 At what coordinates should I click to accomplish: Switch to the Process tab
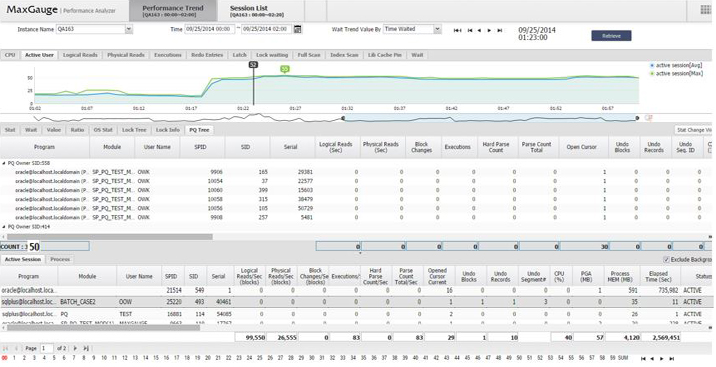(x=60, y=259)
